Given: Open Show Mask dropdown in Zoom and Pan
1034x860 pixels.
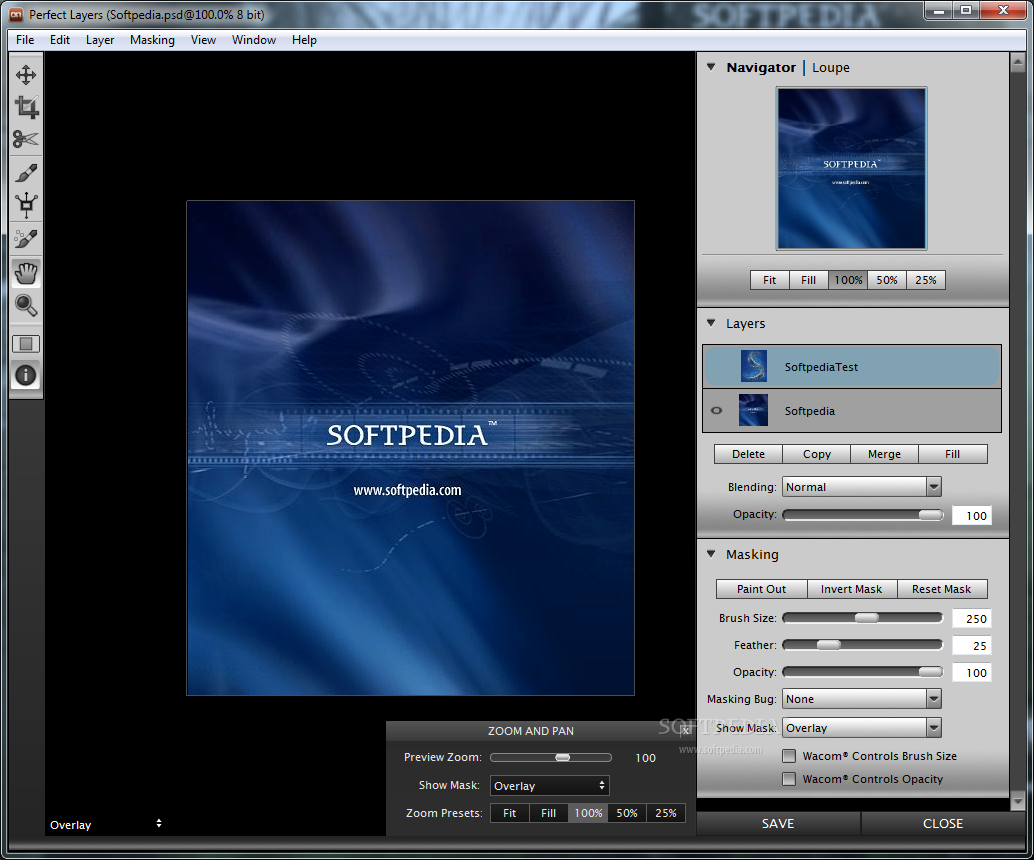Looking at the screenshot, I should point(549,785).
